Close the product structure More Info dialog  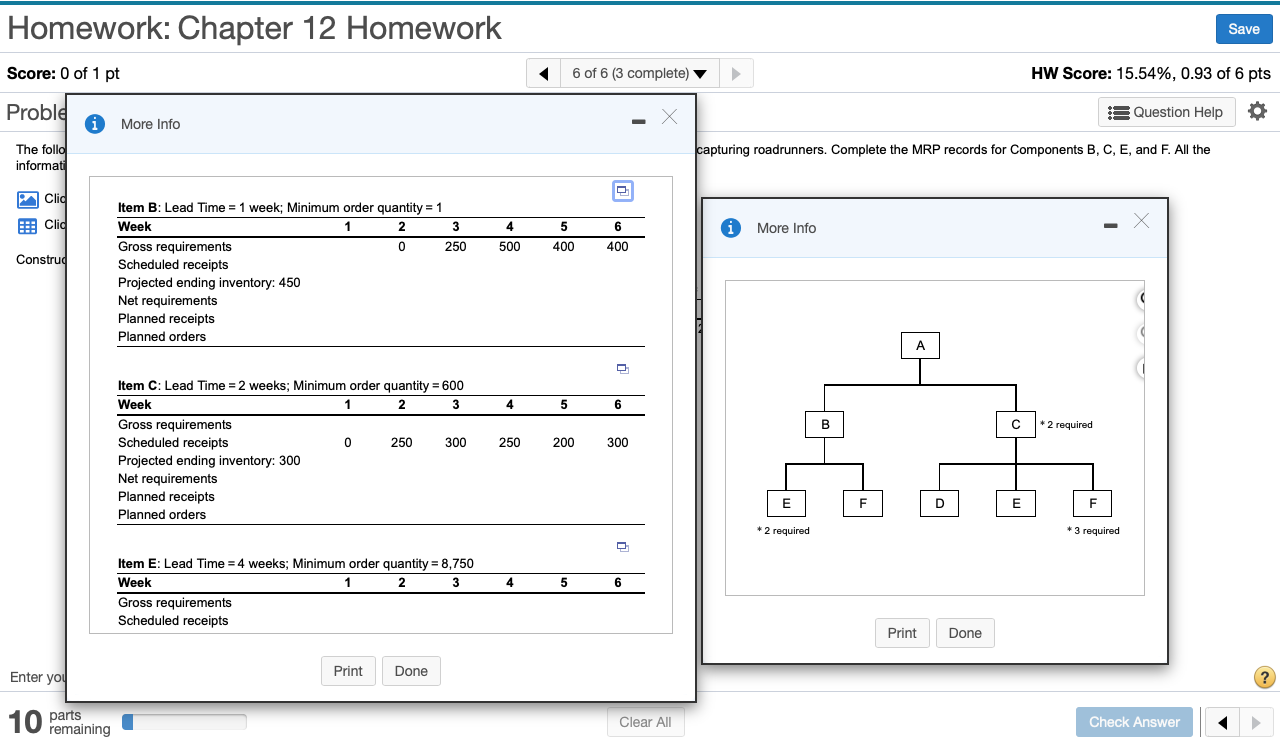coord(1141,221)
